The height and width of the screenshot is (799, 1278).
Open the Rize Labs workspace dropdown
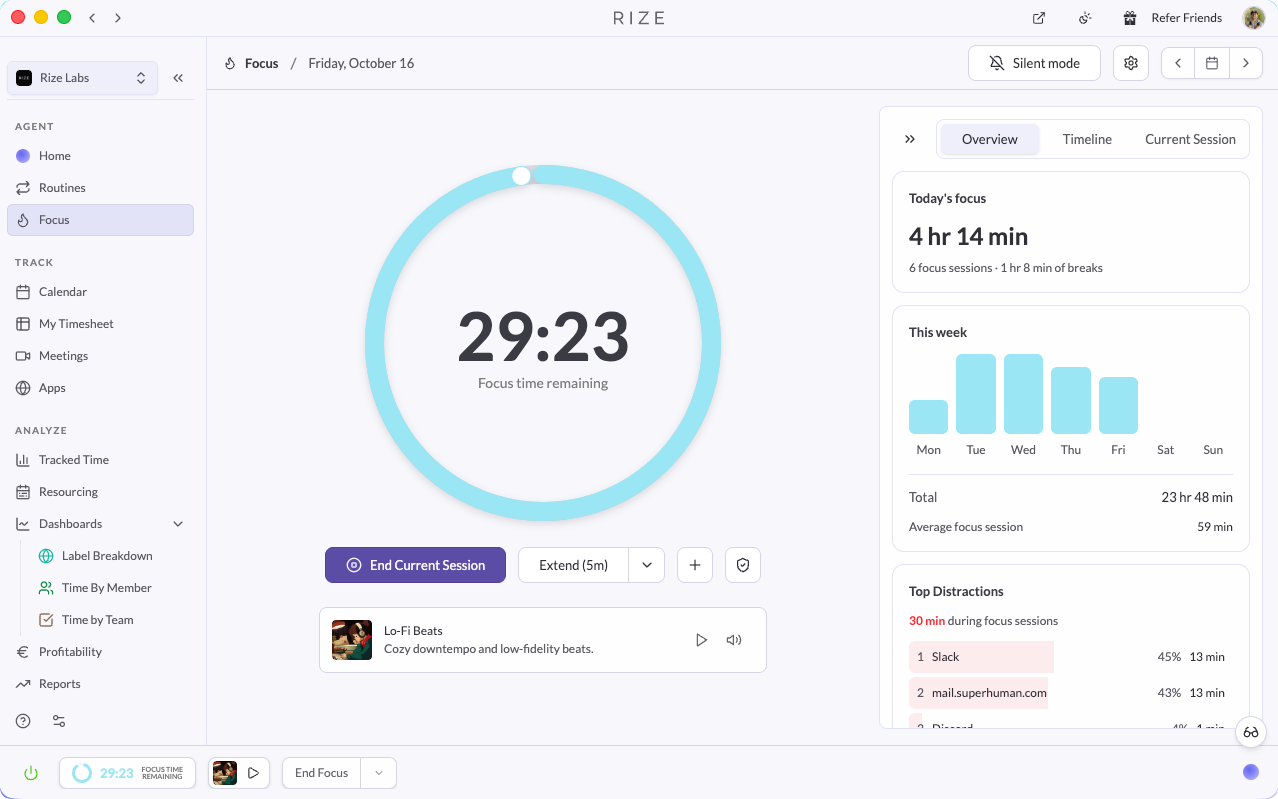tap(82, 78)
